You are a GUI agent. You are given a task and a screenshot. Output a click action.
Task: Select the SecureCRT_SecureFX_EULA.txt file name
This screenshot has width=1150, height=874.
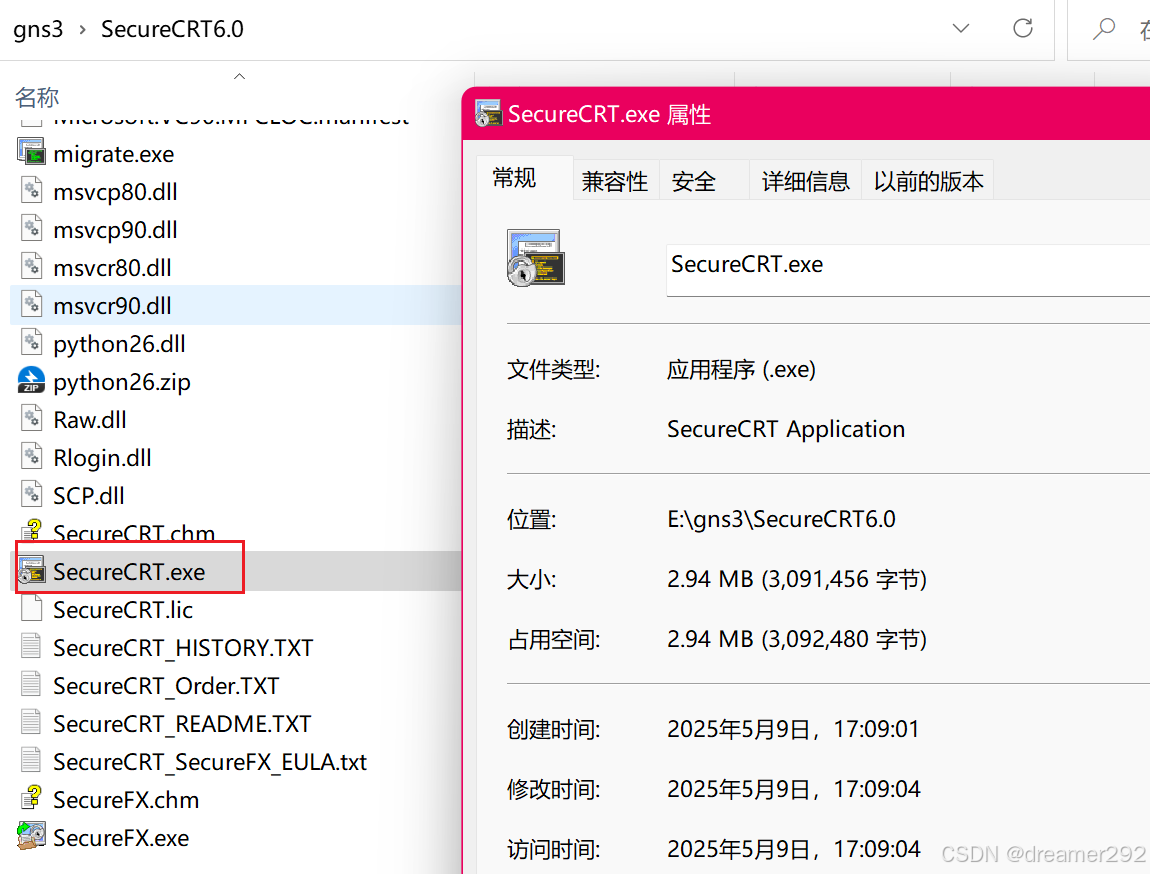(210, 763)
